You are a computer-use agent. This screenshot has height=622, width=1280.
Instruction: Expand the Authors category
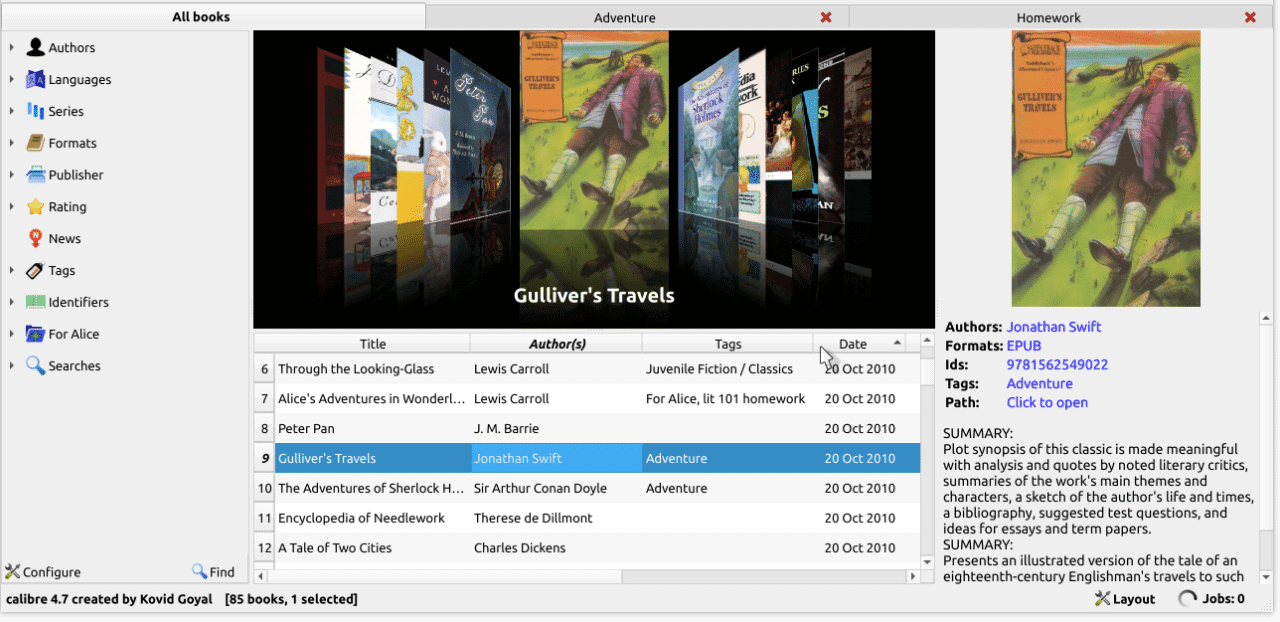point(12,47)
